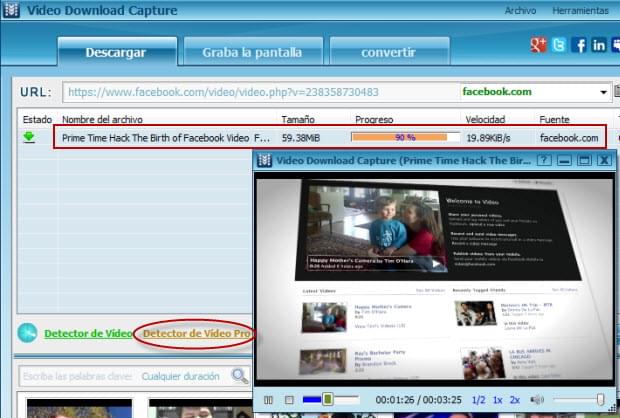Open the first search result thumbnail
The image size is (620, 418).
tap(79, 408)
